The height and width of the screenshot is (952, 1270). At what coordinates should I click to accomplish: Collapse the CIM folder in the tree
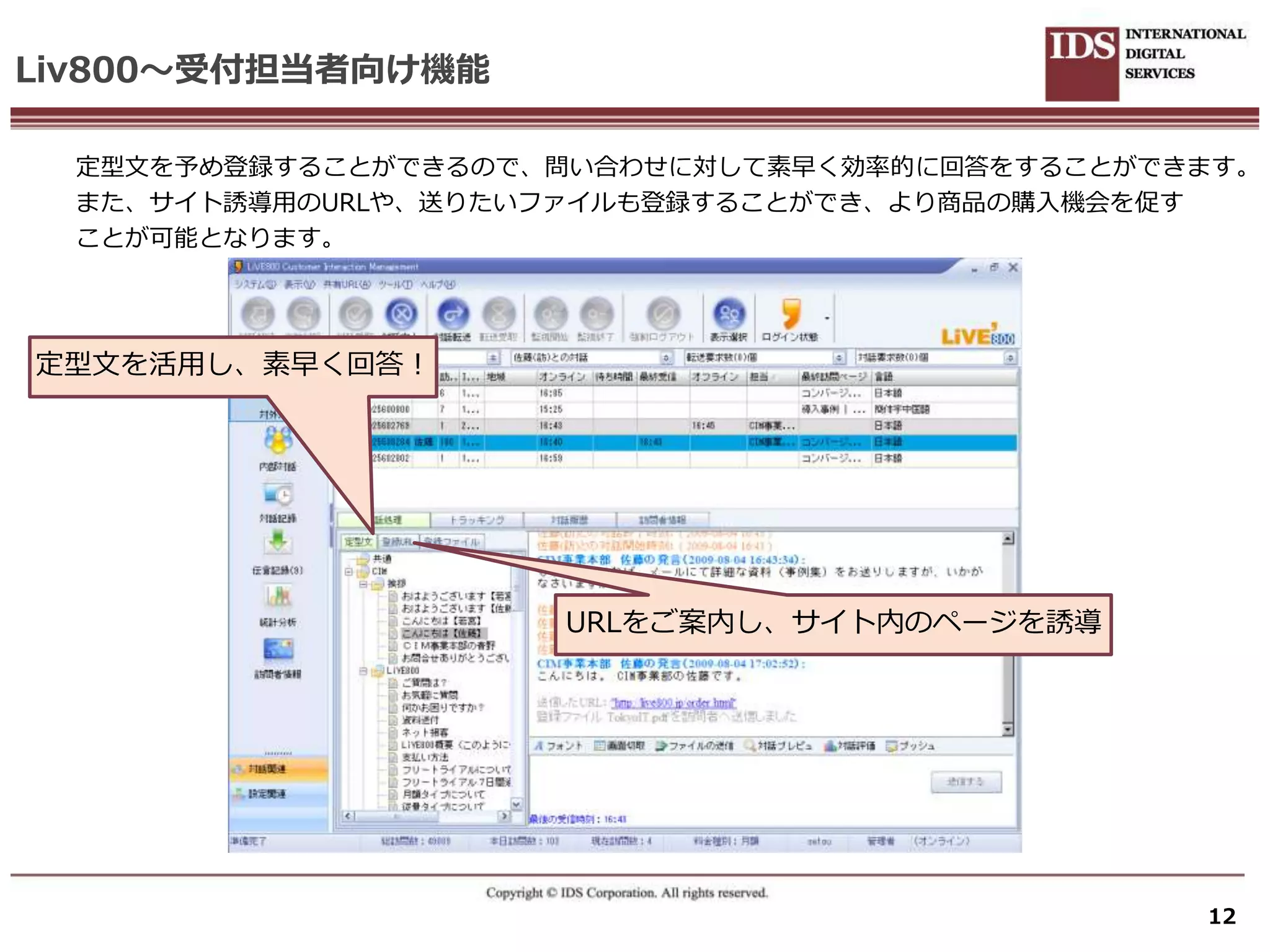349,571
